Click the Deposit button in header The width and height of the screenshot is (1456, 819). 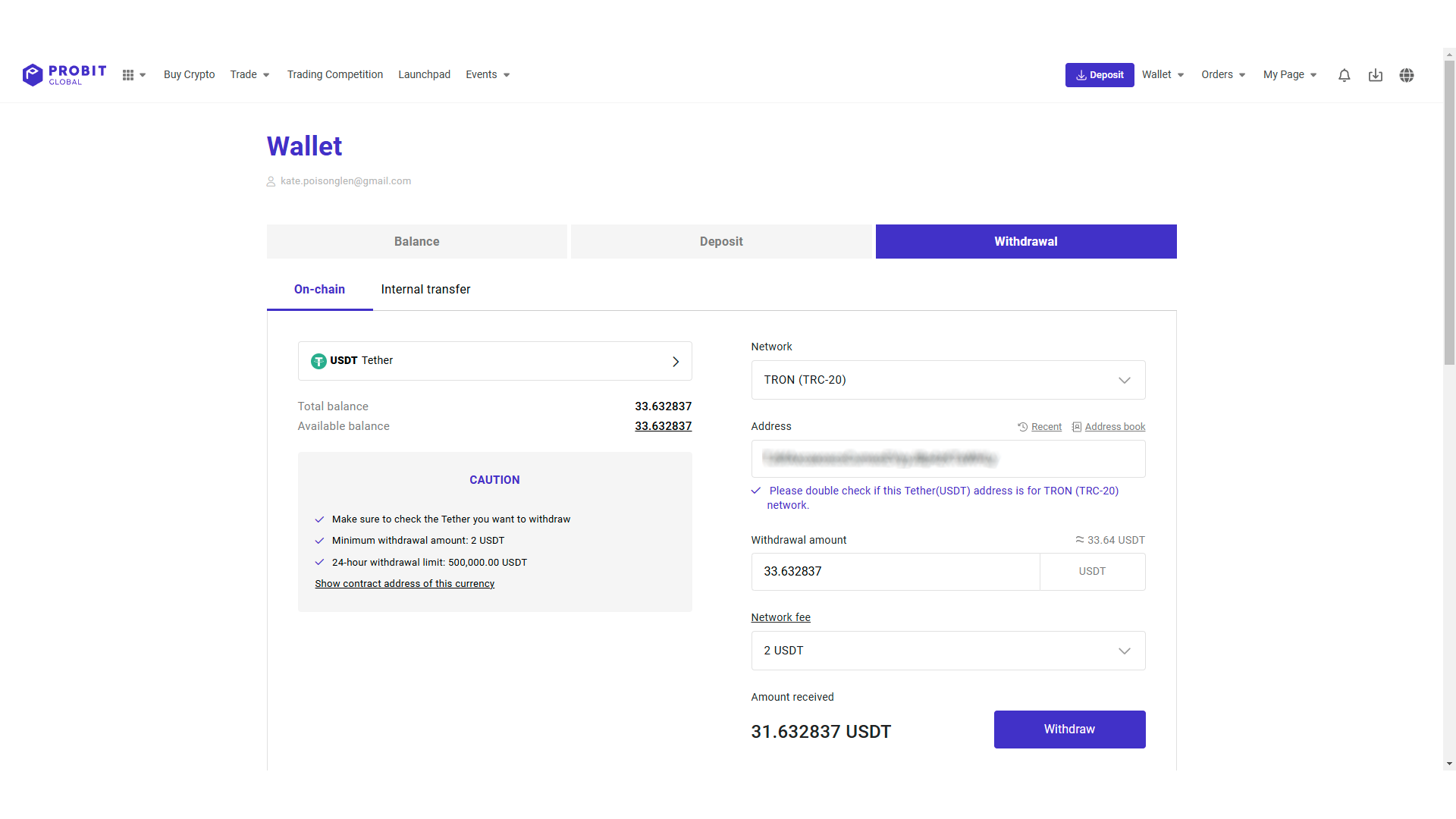(x=1100, y=75)
